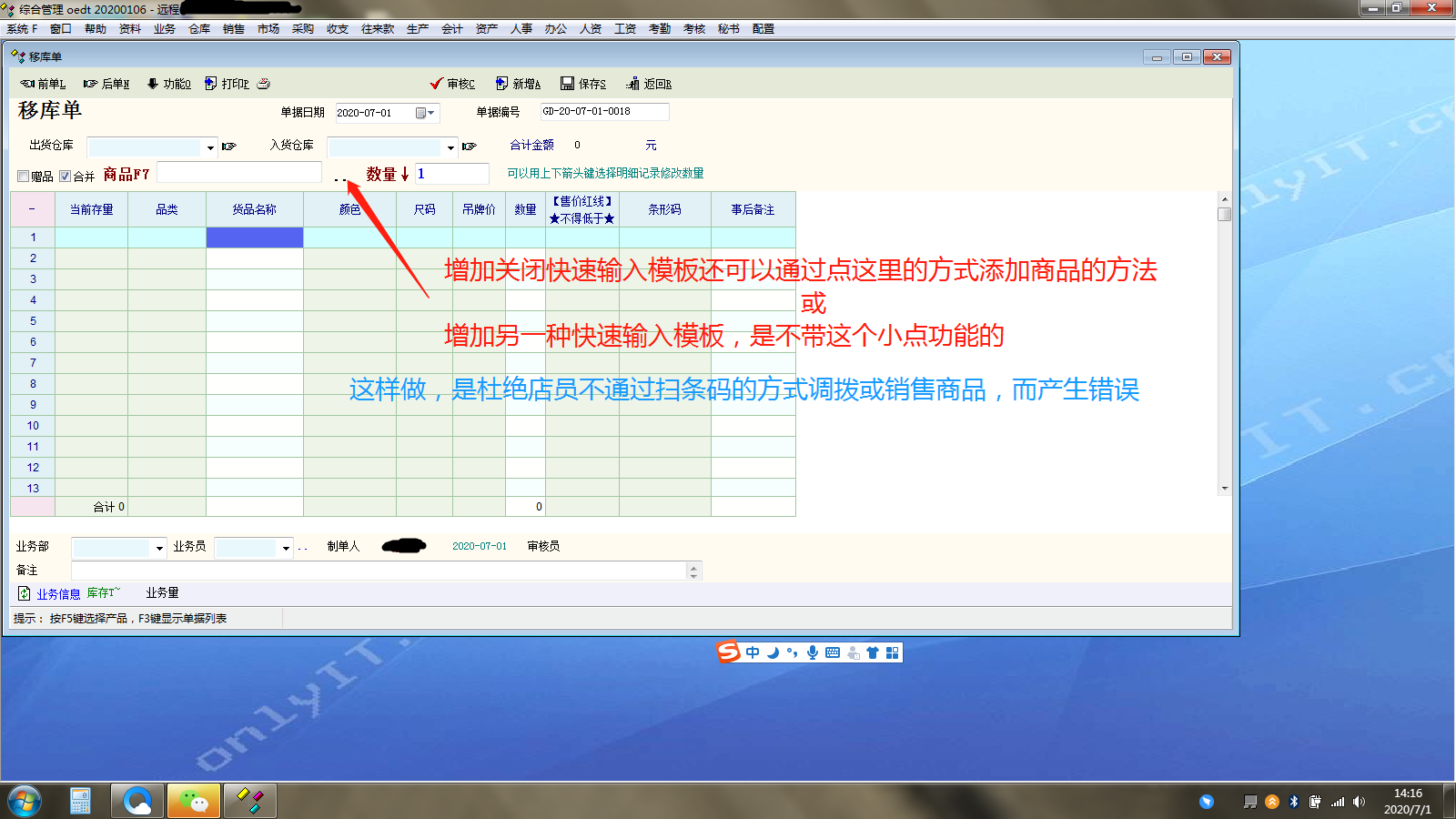Click the 打印 print toolbar icon

point(211,84)
